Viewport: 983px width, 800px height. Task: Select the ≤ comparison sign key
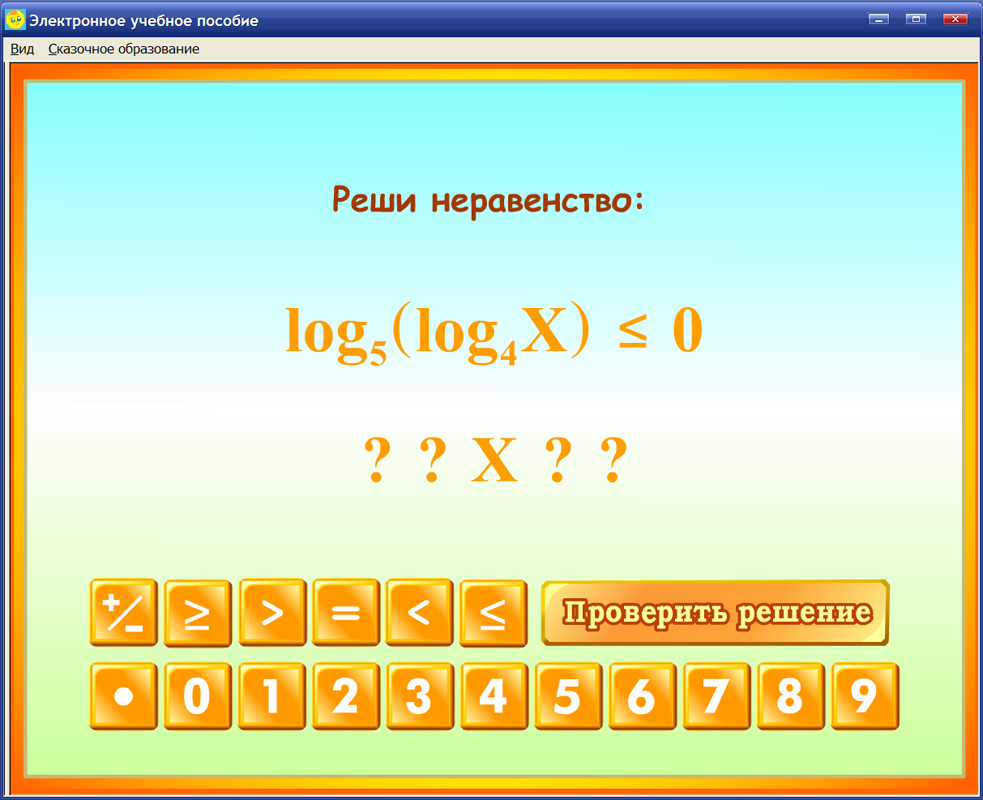tap(493, 613)
